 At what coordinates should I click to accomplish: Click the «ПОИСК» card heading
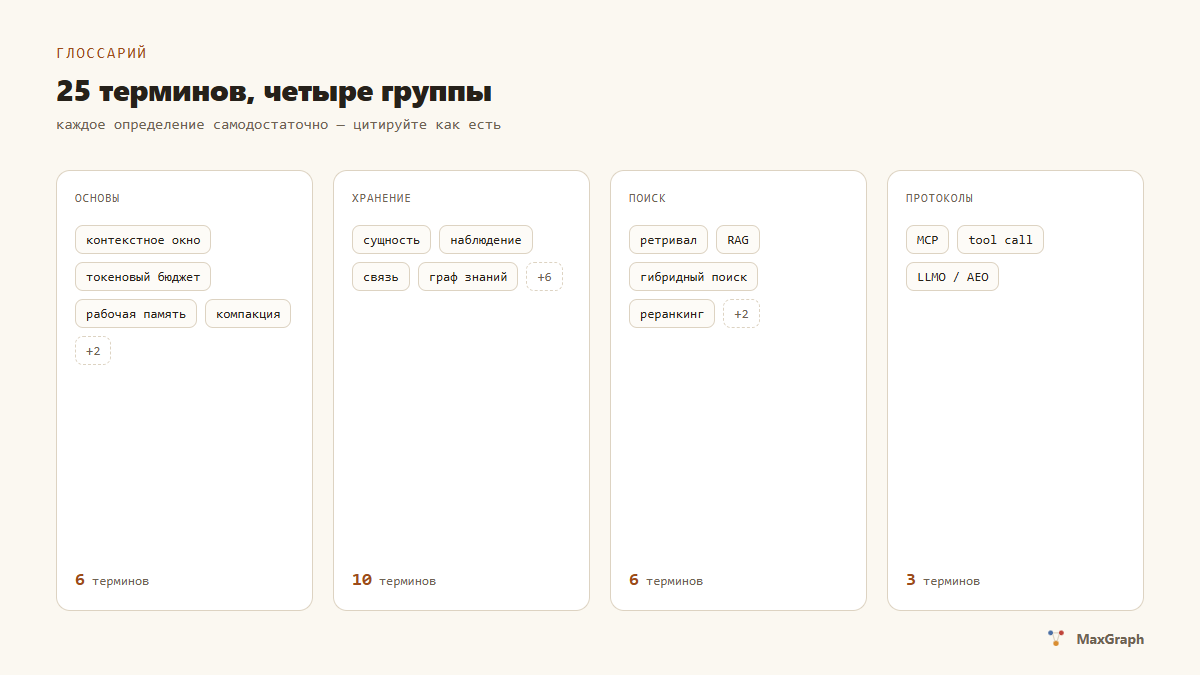coord(647,199)
